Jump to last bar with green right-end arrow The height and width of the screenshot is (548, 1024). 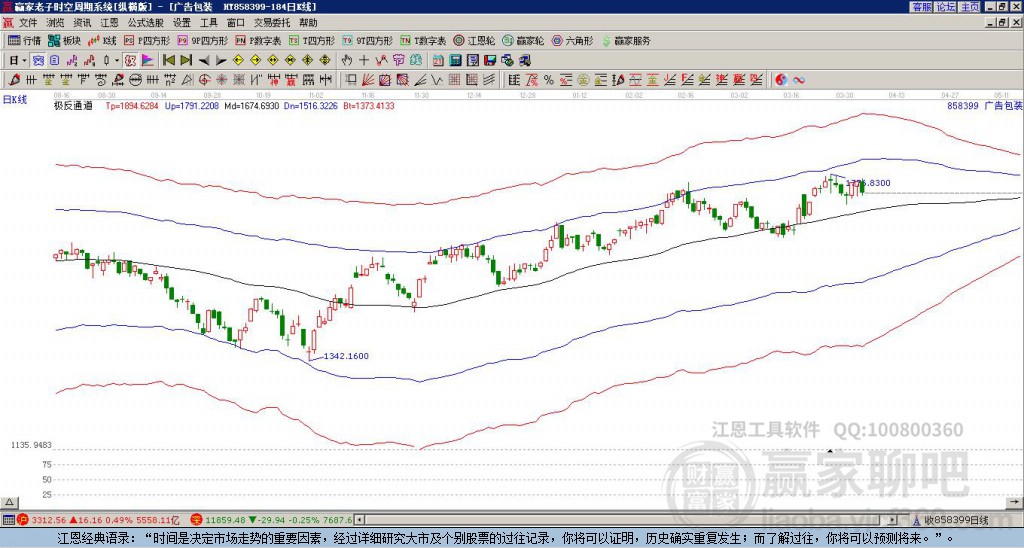[x=186, y=61]
